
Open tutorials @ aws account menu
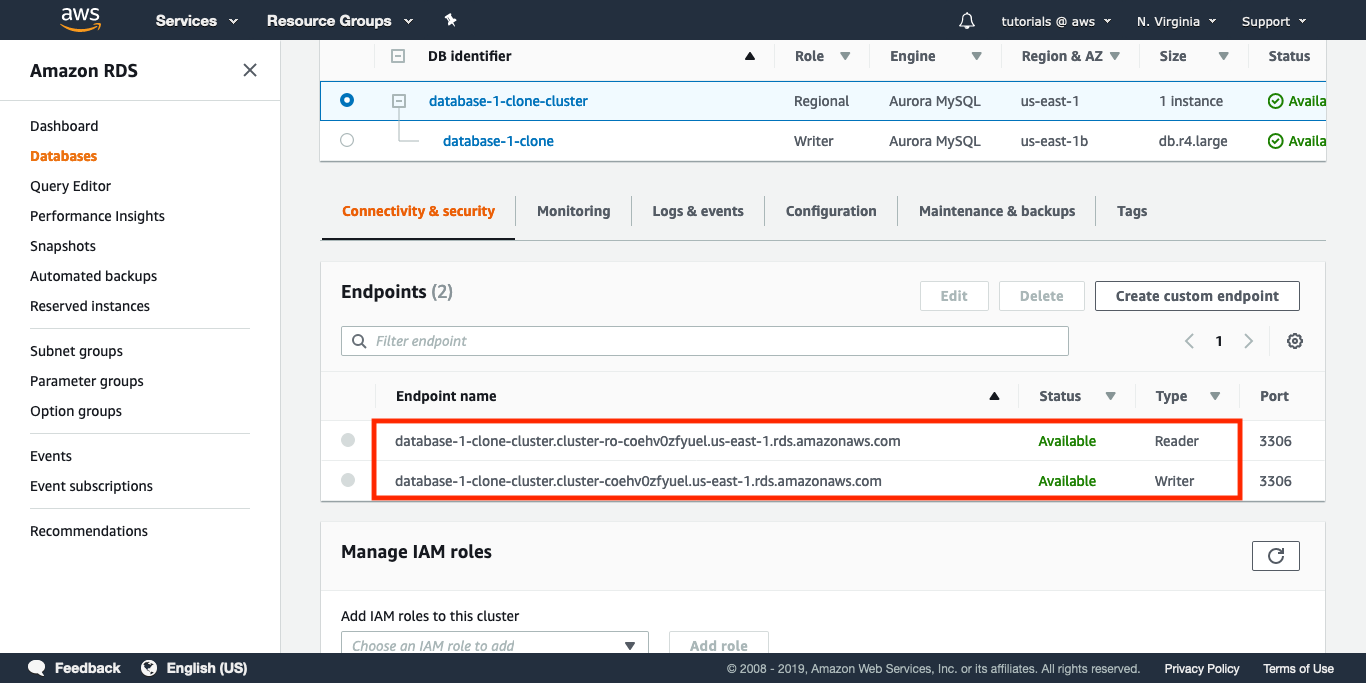click(1058, 21)
